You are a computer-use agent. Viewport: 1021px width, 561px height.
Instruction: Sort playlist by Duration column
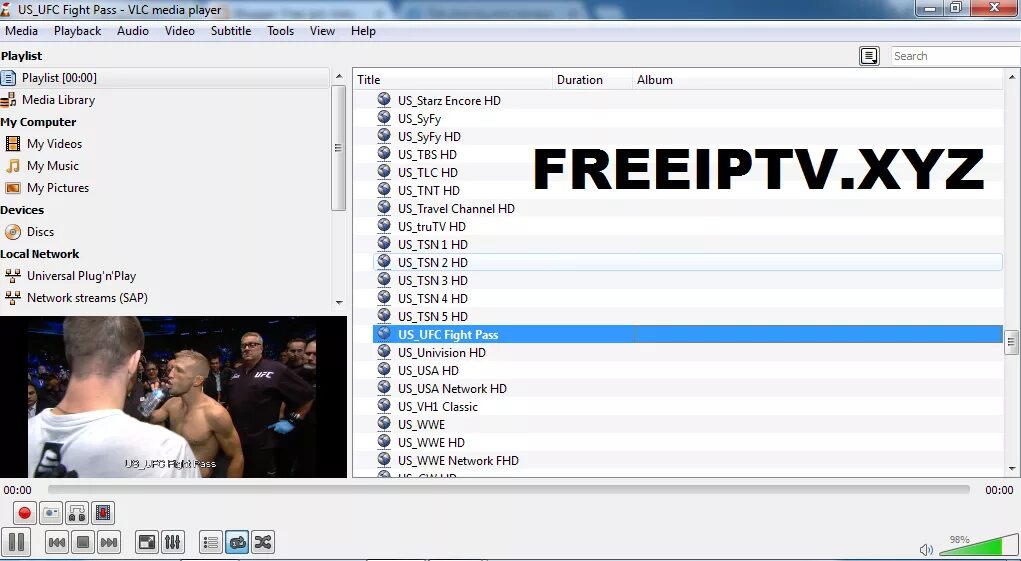(x=593, y=79)
